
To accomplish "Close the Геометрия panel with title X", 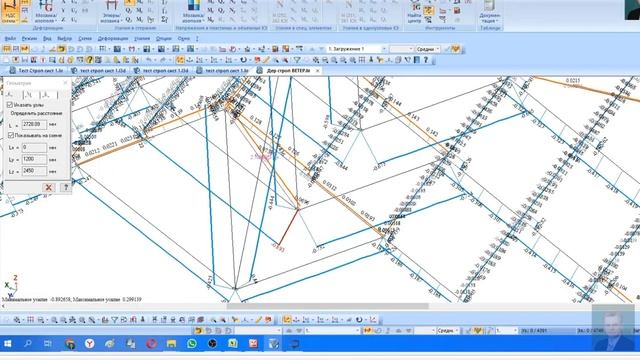I will (65, 83).
